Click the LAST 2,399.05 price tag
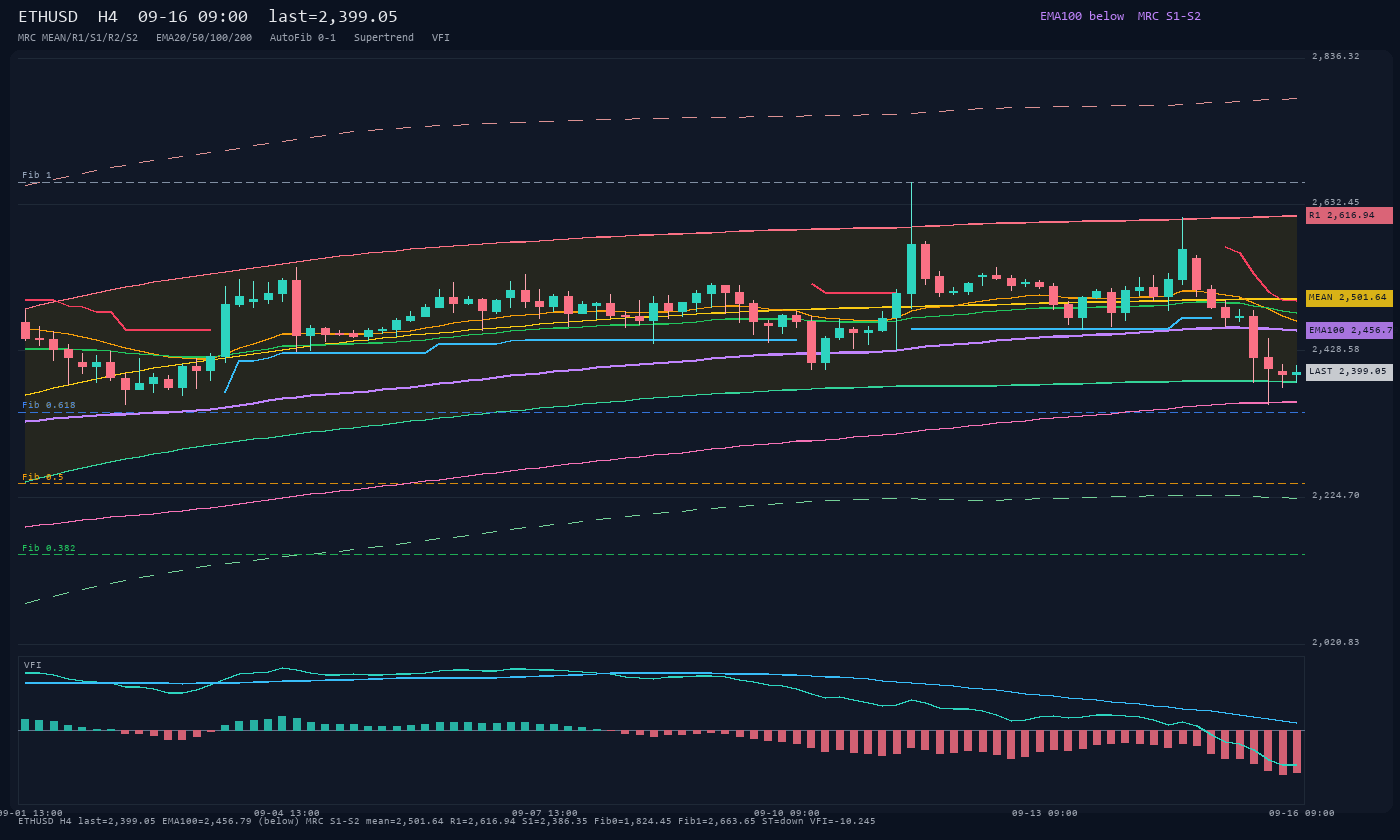The image size is (1400, 840). [x=1349, y=371]
